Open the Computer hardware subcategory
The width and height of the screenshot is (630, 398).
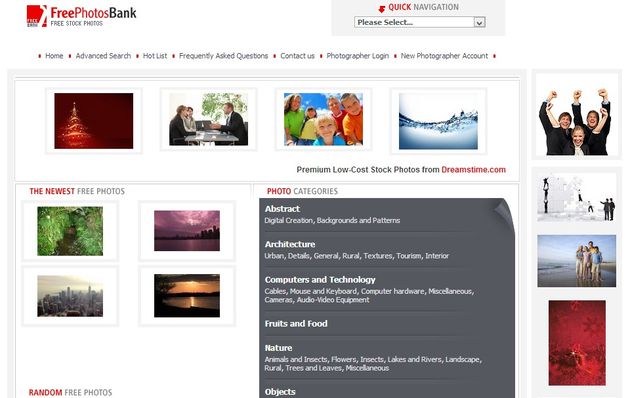392,291
